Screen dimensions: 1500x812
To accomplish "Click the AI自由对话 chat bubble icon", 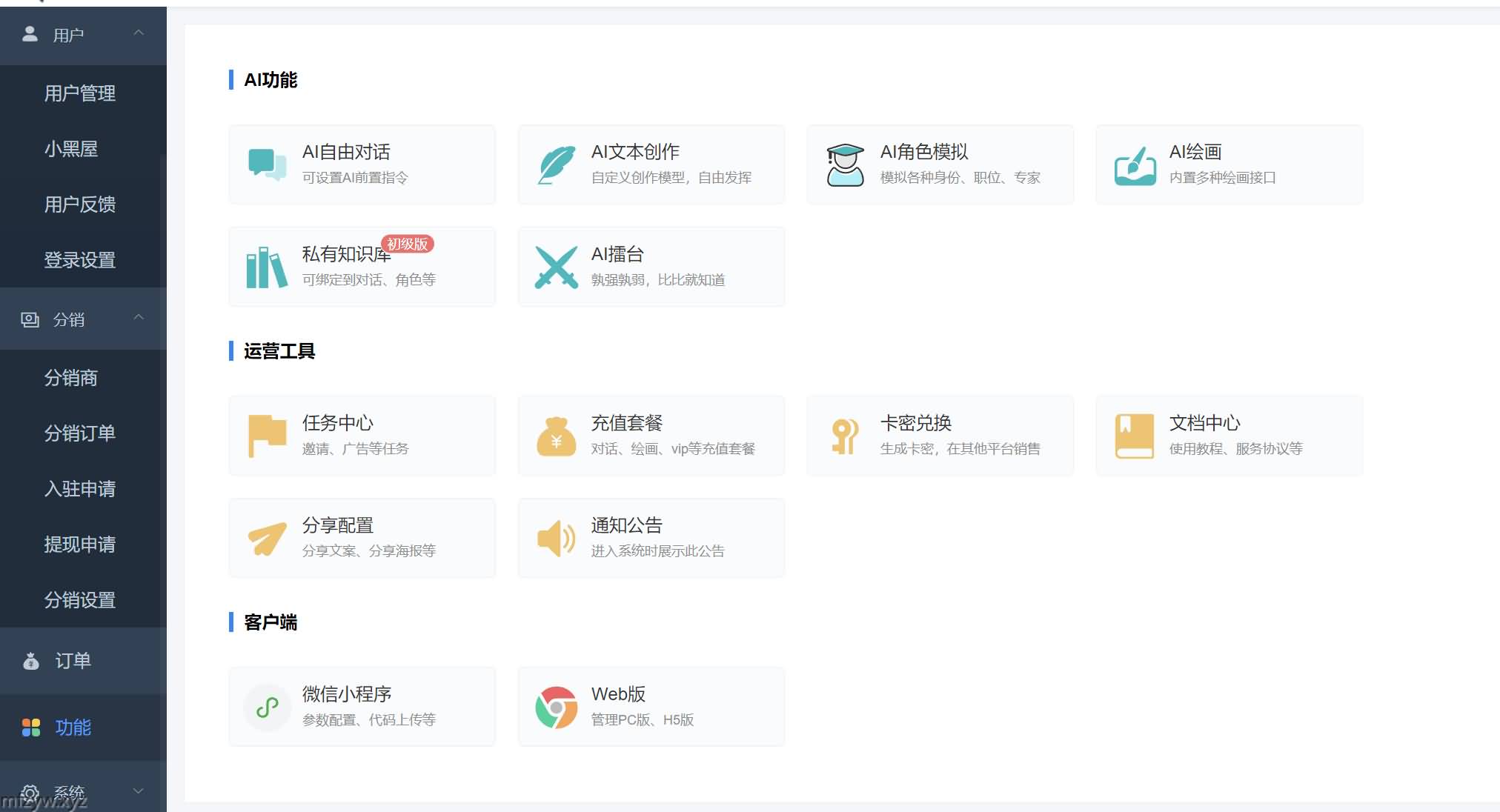I will click(x=267, y=164).
